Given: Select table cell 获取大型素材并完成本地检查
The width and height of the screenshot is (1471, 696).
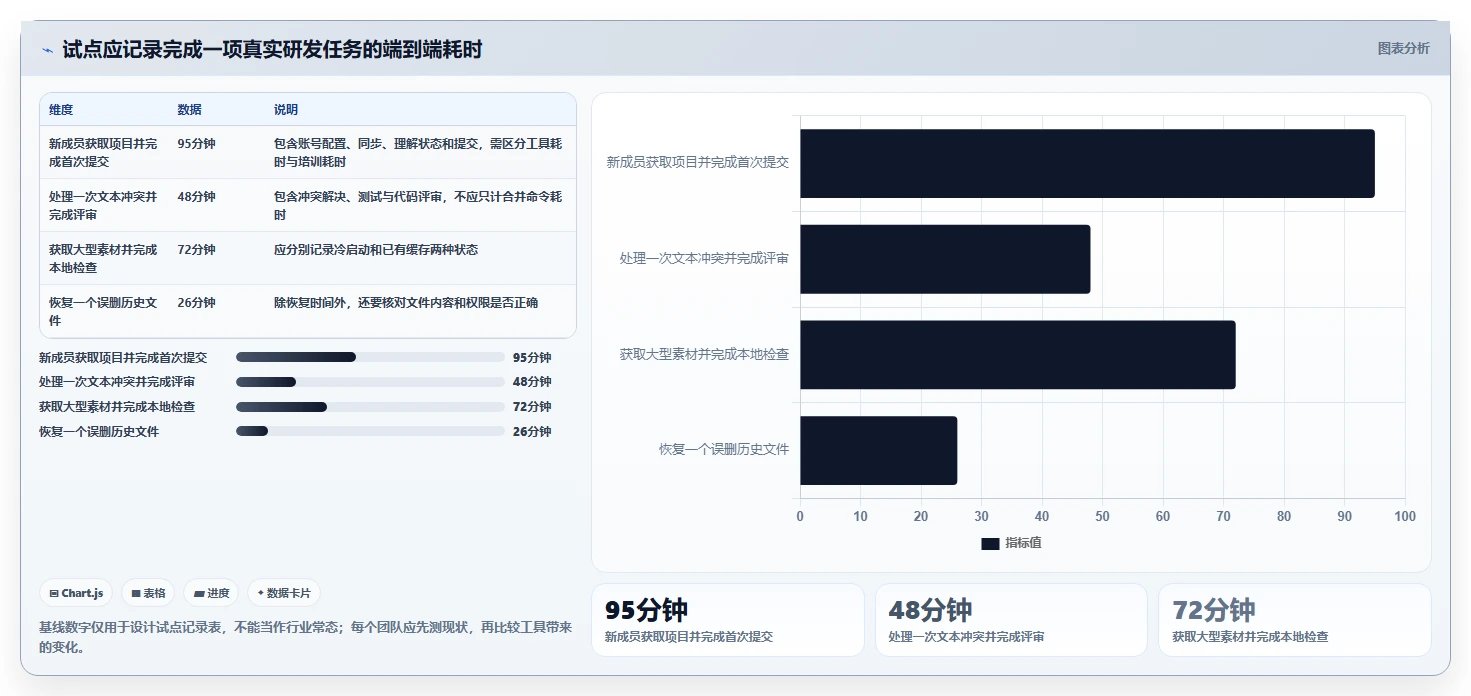Looking at the screenshot, I should 103,258.
